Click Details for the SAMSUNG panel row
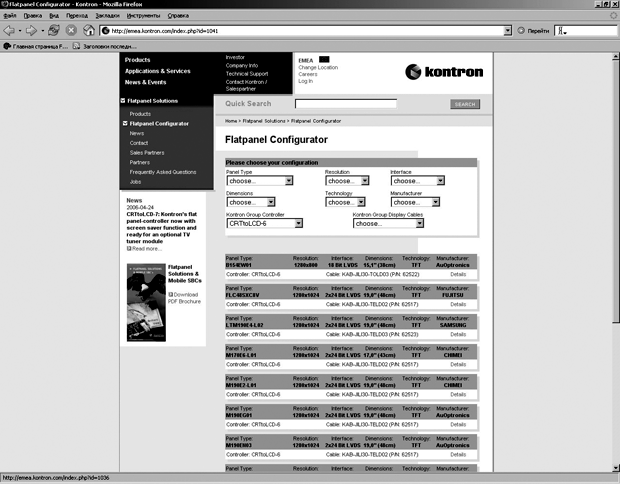 coord(458,335)
